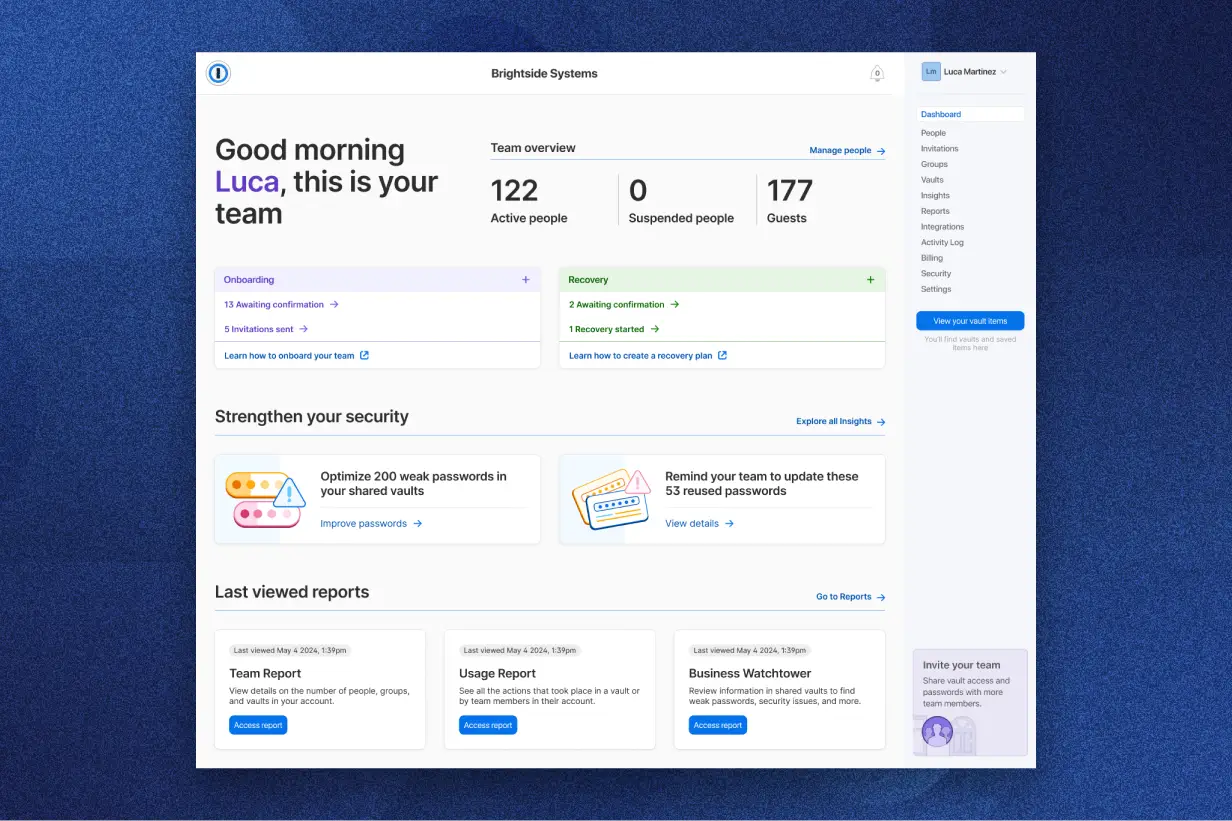Viewport: 1232px width, 821px height.
Task: Click the plus icon on the Onboarding card
Action: [526, 280]
